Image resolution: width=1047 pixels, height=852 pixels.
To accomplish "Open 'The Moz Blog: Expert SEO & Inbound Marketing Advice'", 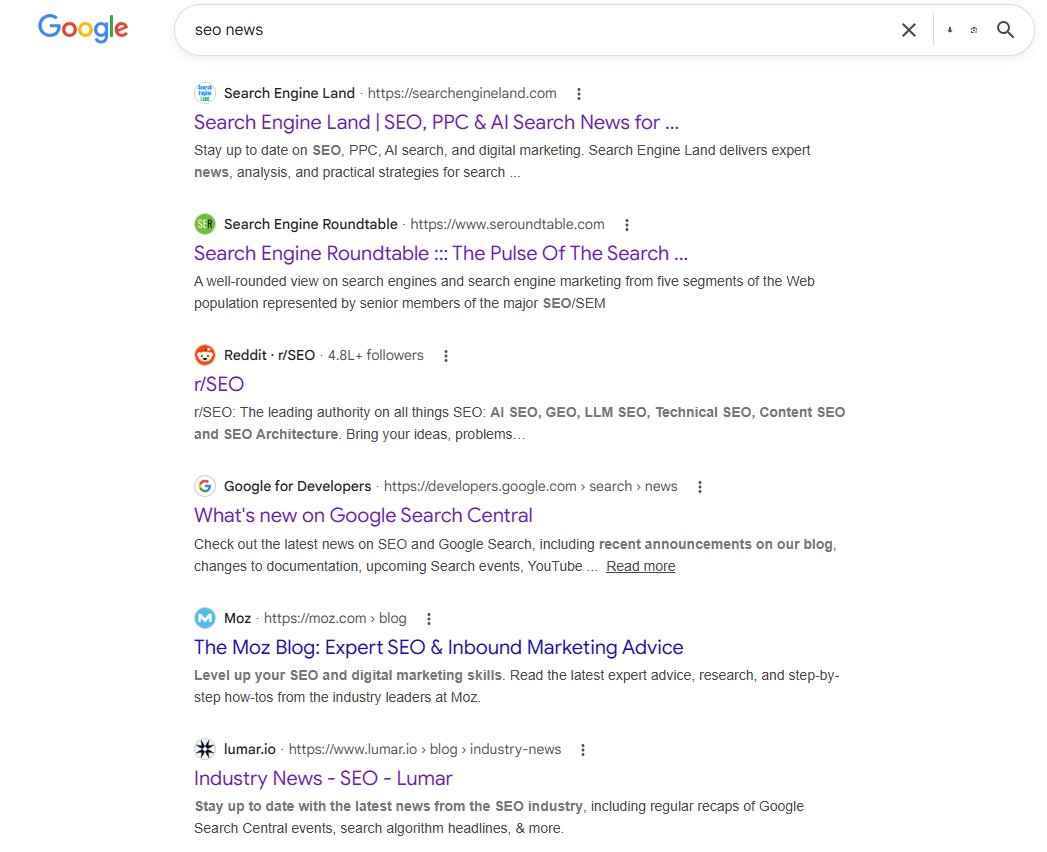I will [439, 647].
